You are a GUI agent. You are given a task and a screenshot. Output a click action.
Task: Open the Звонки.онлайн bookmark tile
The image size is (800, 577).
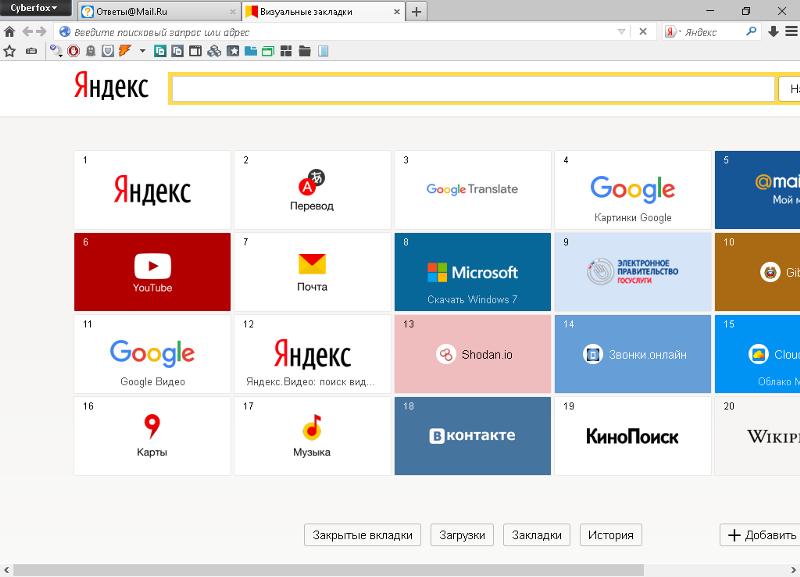click(x=633, y=354)
